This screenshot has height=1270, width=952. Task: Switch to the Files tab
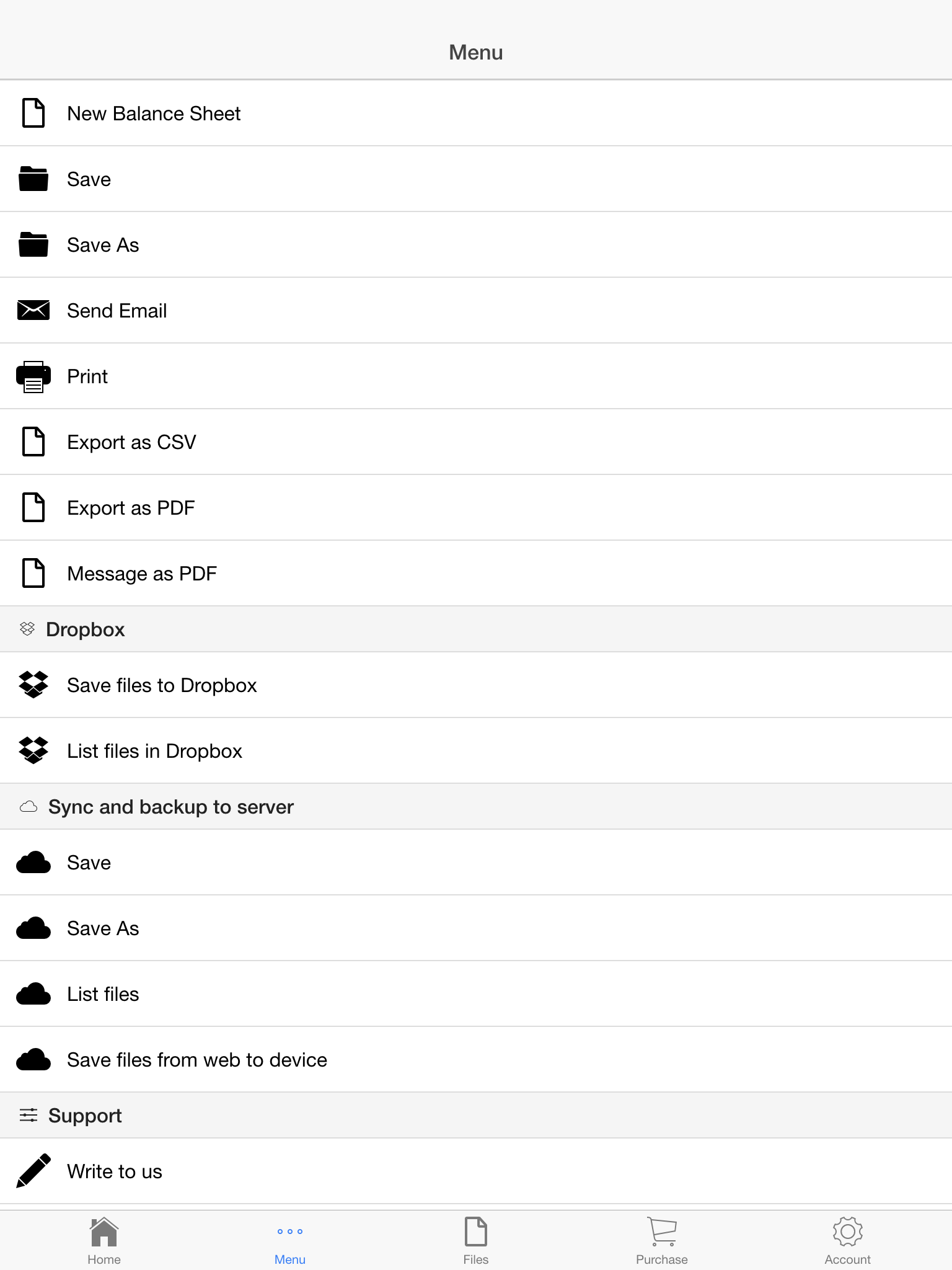[476, 1239]
